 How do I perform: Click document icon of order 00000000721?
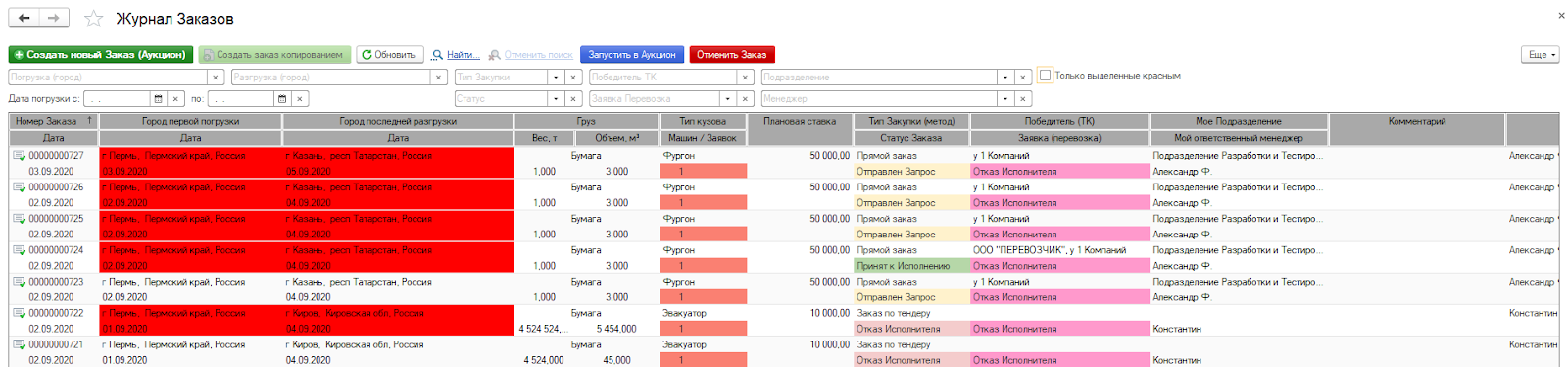click(19, 344)
